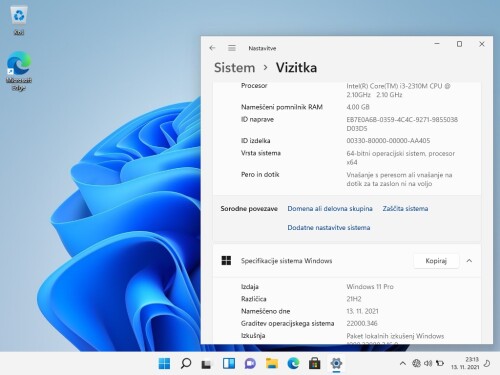The width and height of the screenshot is (500, 375).
Task: Open taskbar Search magnifier
Action: (186, 363)
